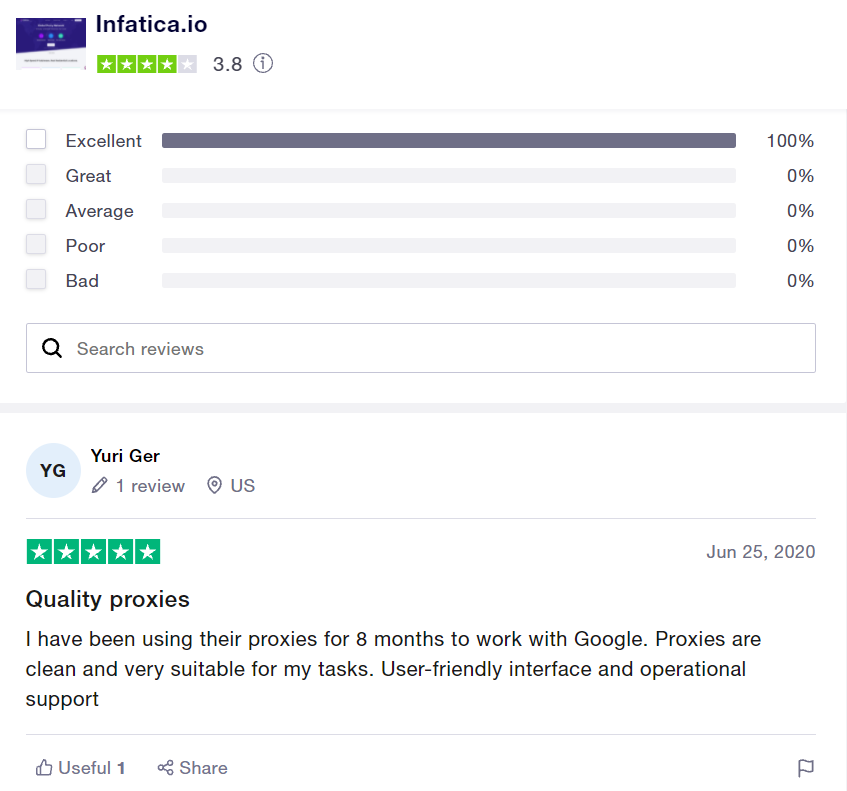
Task: Click the five-star review rating
Action: point(93,552)
